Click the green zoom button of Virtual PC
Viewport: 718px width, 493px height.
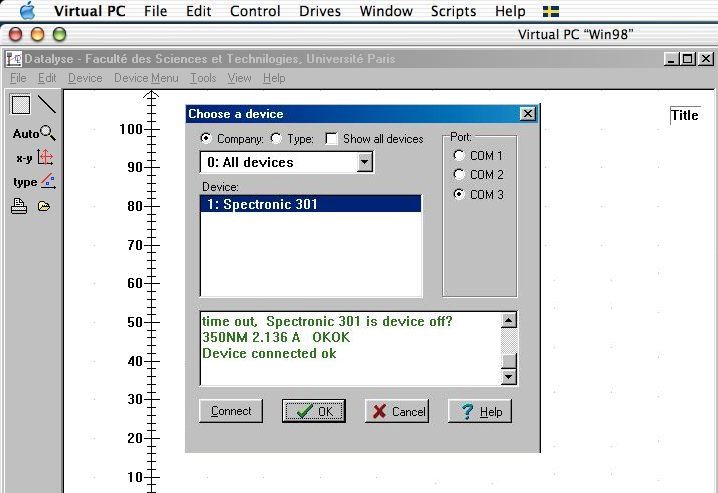(60, 34)
